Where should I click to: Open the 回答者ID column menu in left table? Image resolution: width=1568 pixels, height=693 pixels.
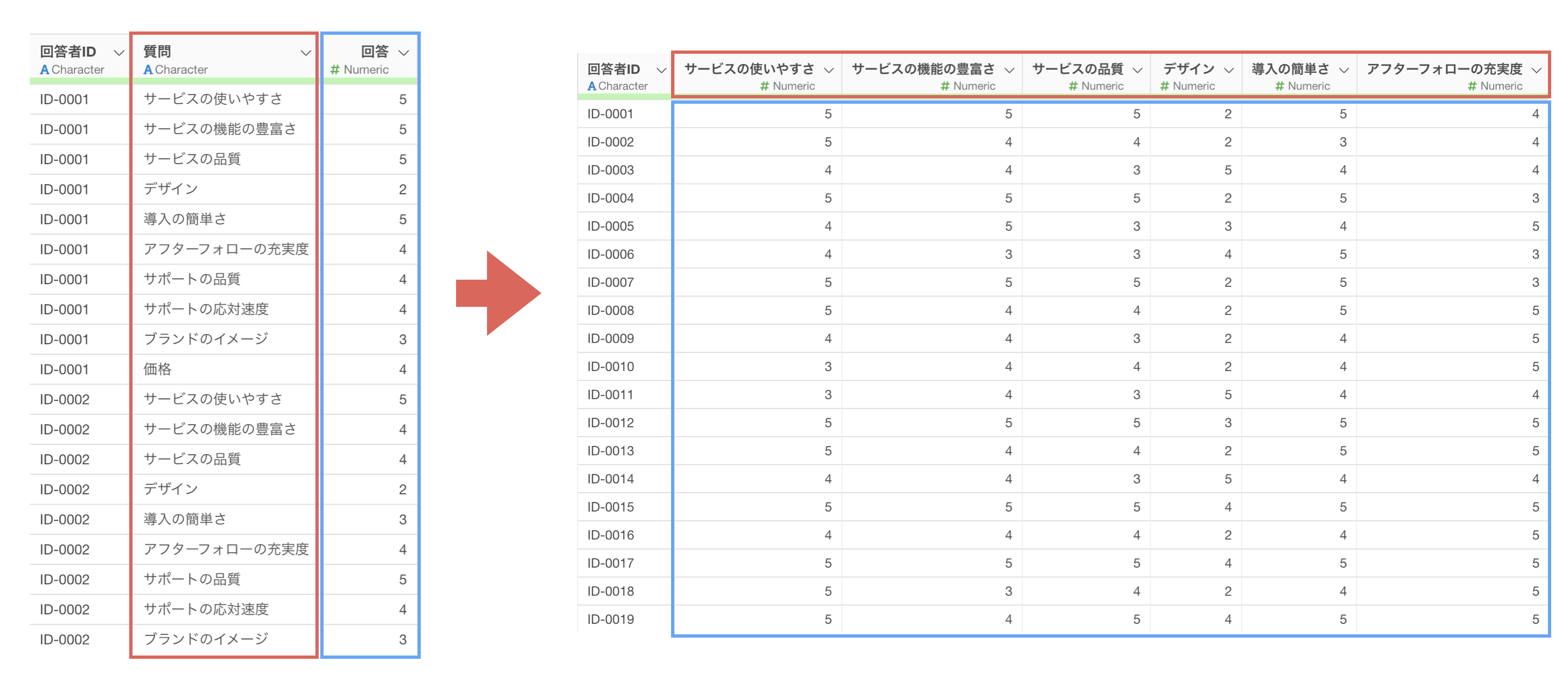coord(119,53)
